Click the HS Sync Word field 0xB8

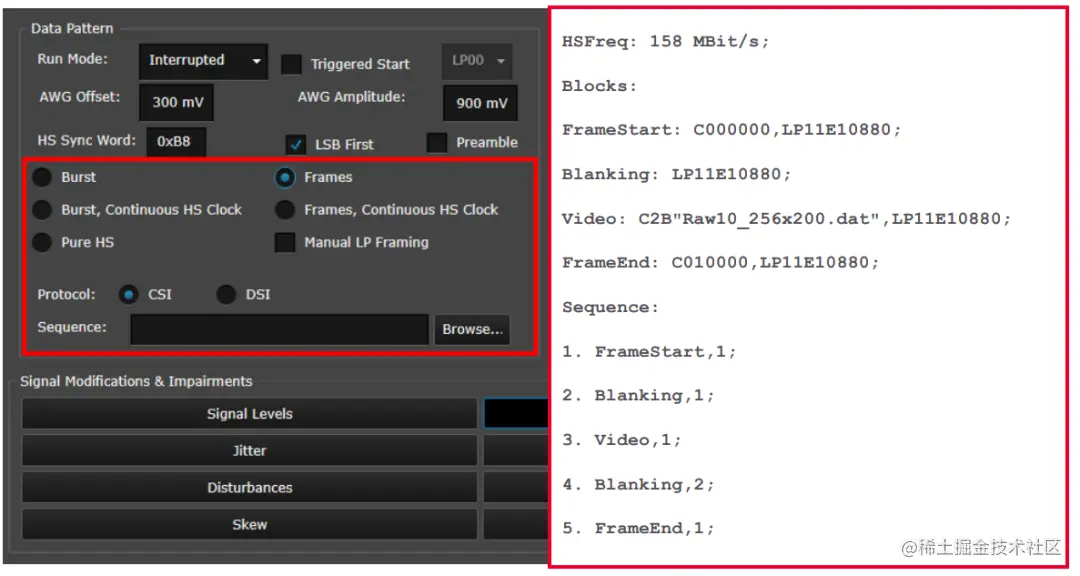pos(176,141)
